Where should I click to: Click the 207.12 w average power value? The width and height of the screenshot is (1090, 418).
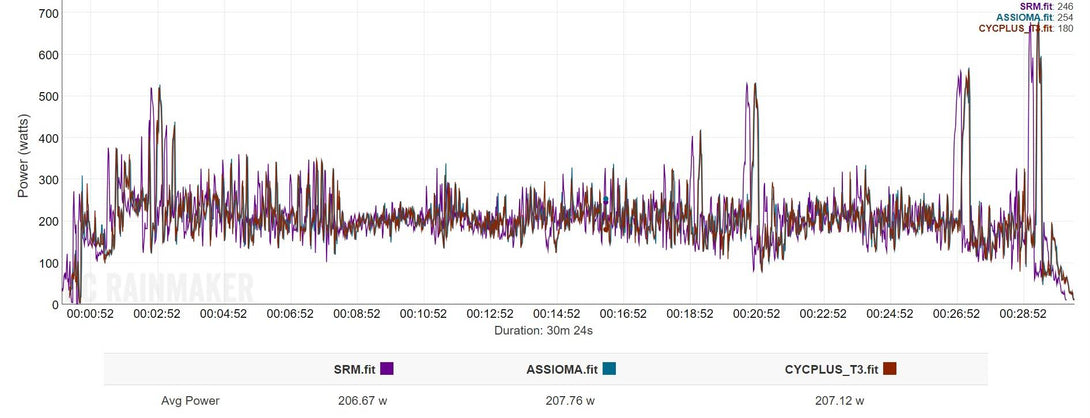click(839, 401)
